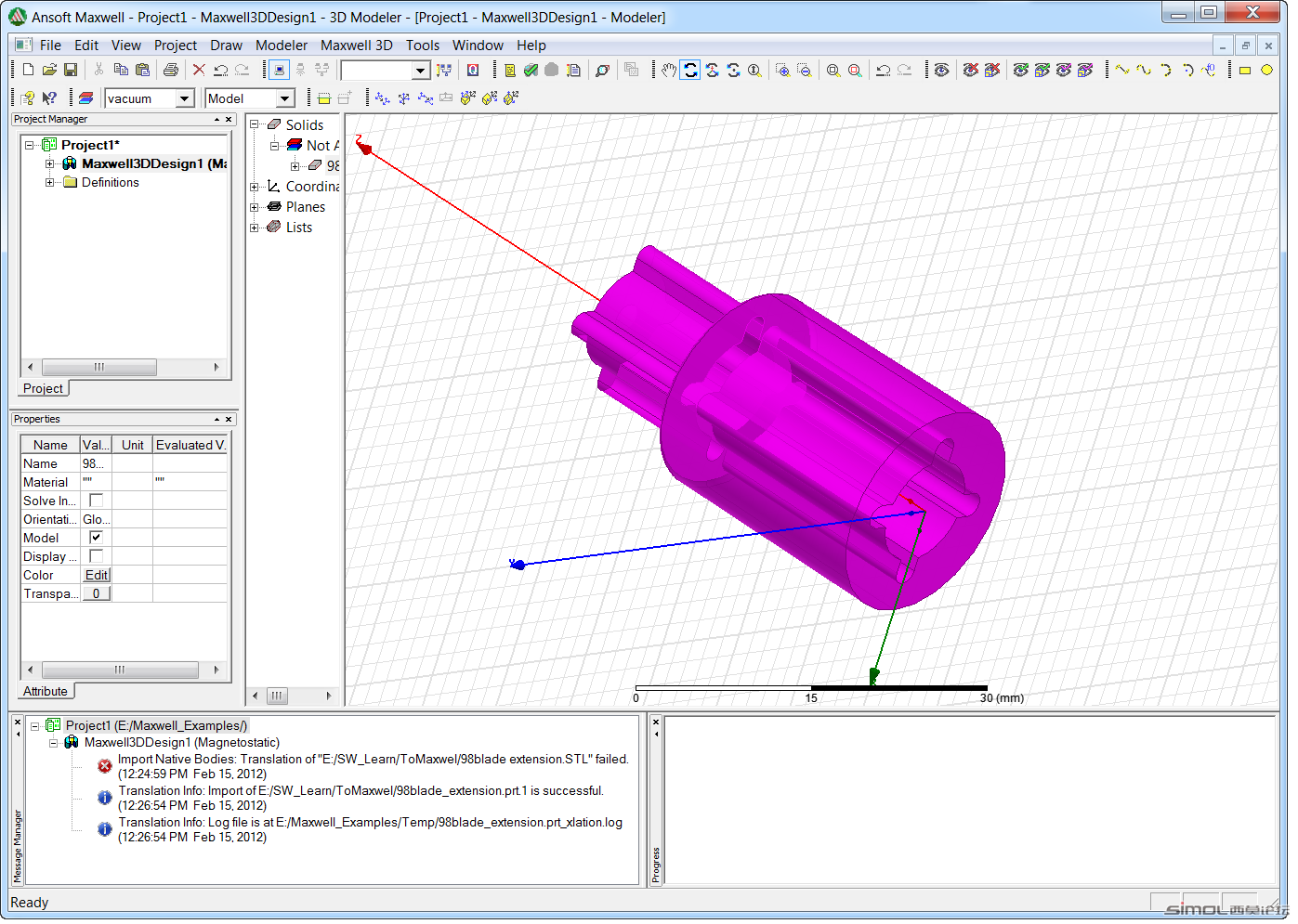The width and height of the screenshot is (1298, 924).
Task: Open the Modeler menu
Action: tap(282, 46)
